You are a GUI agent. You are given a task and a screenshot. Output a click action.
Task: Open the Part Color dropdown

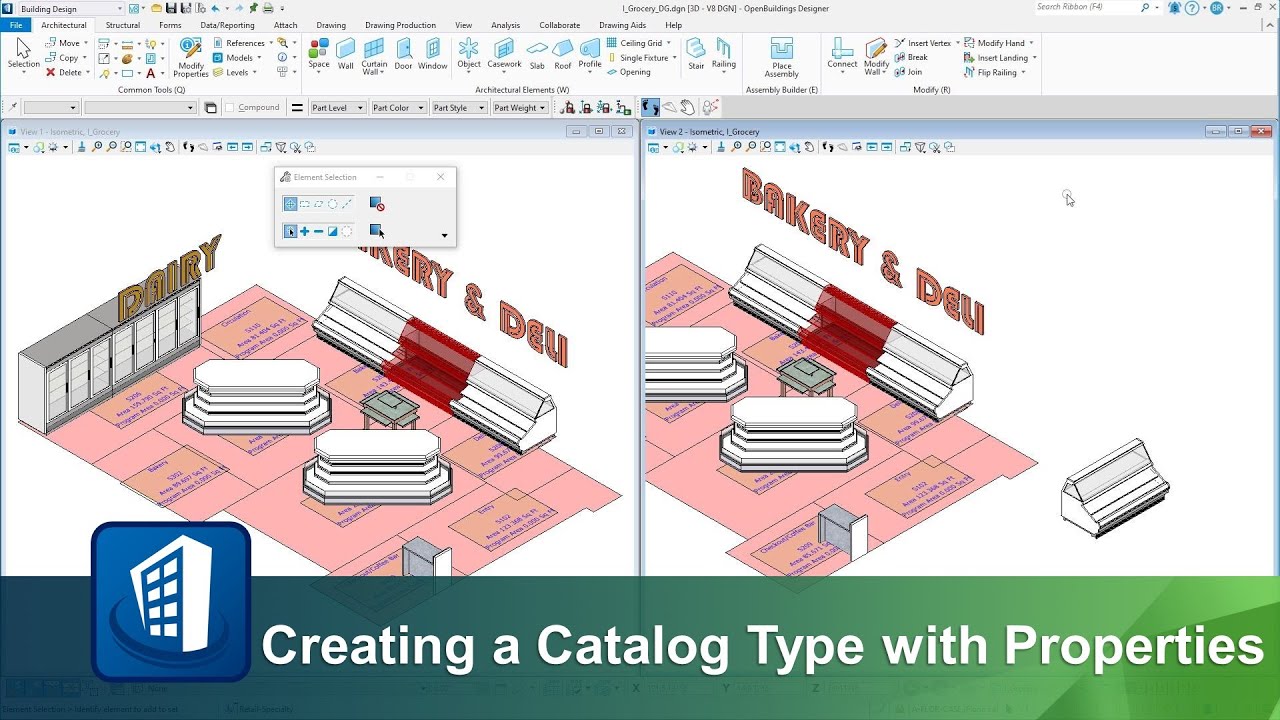[x=398, y=108]
